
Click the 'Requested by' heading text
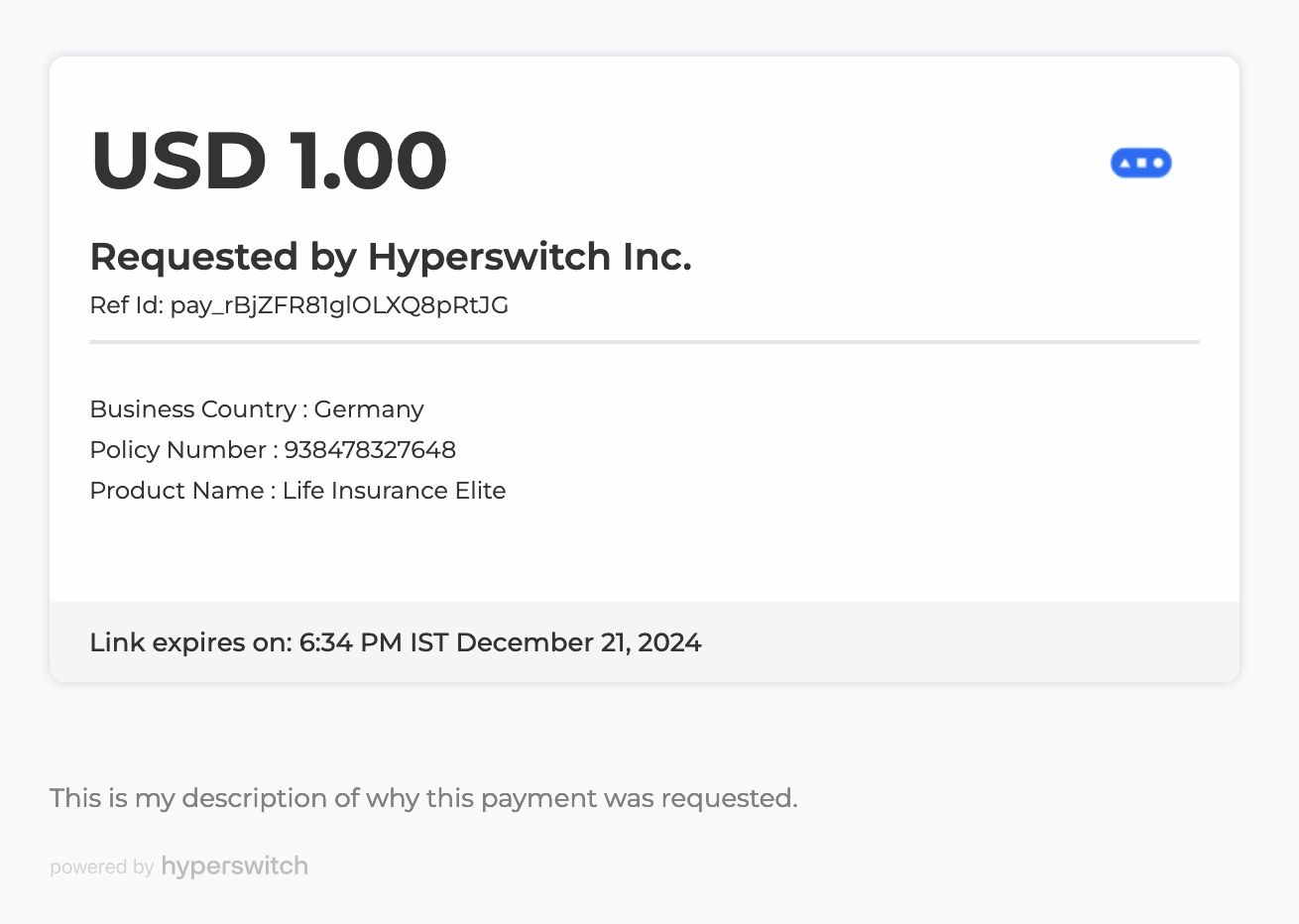(x=222, y=257)
